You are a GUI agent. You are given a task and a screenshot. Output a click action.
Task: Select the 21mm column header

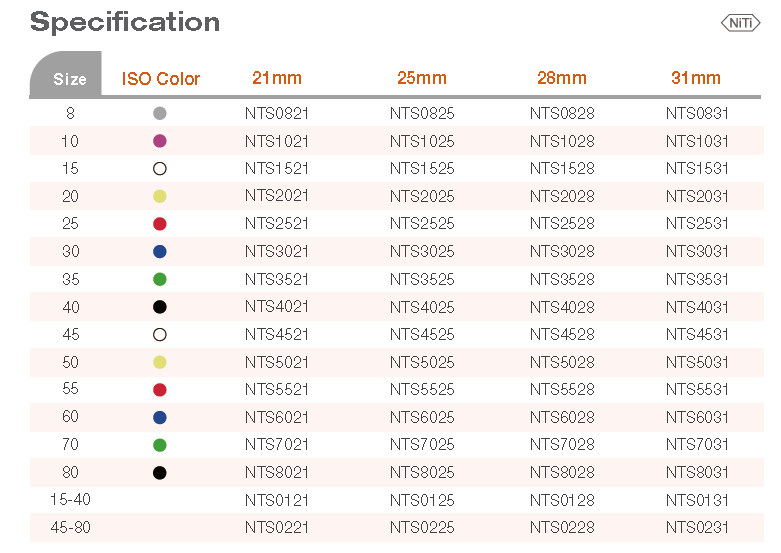click(277, 78)
